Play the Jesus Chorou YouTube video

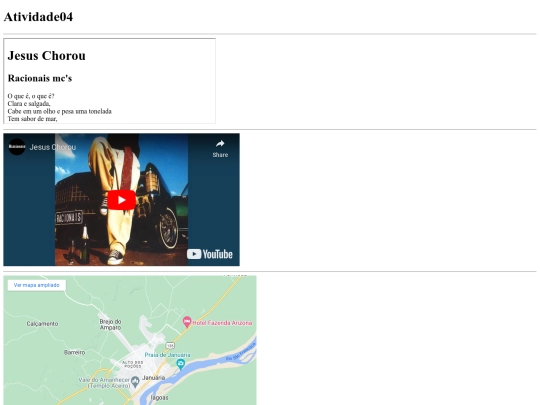pos(122,200)
